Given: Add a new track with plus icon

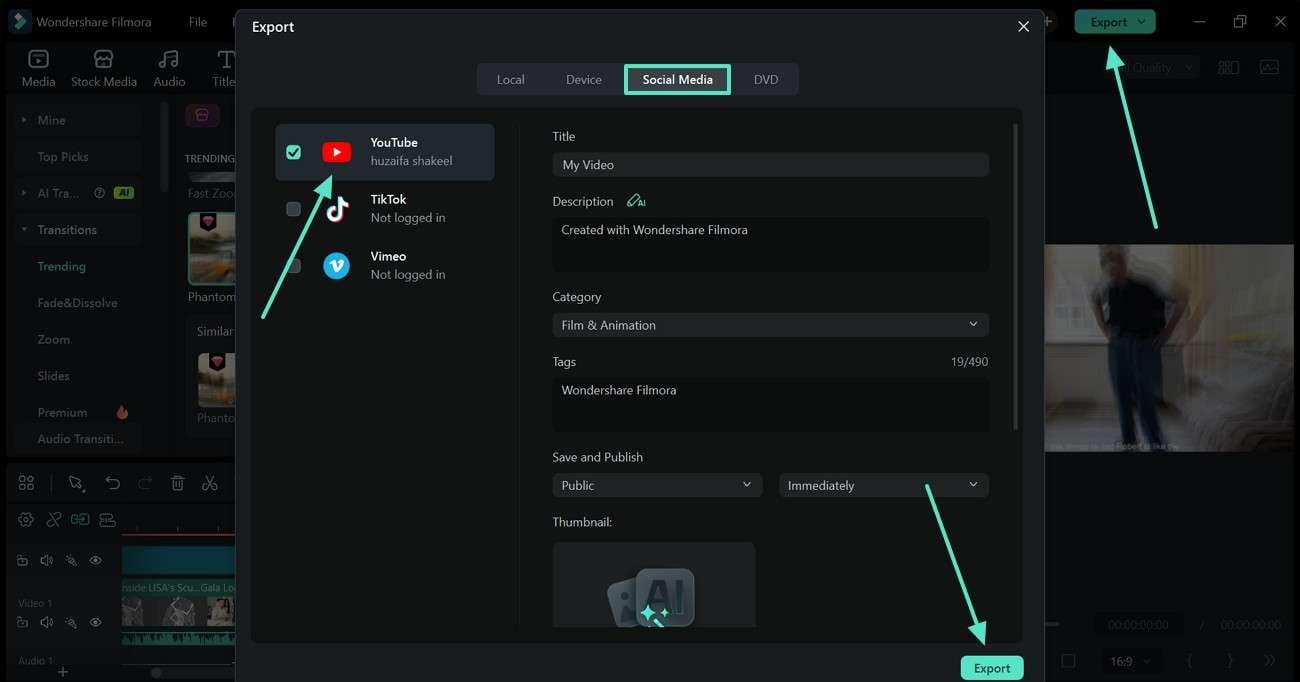Looking at the screenshot, I should (63, 672).
